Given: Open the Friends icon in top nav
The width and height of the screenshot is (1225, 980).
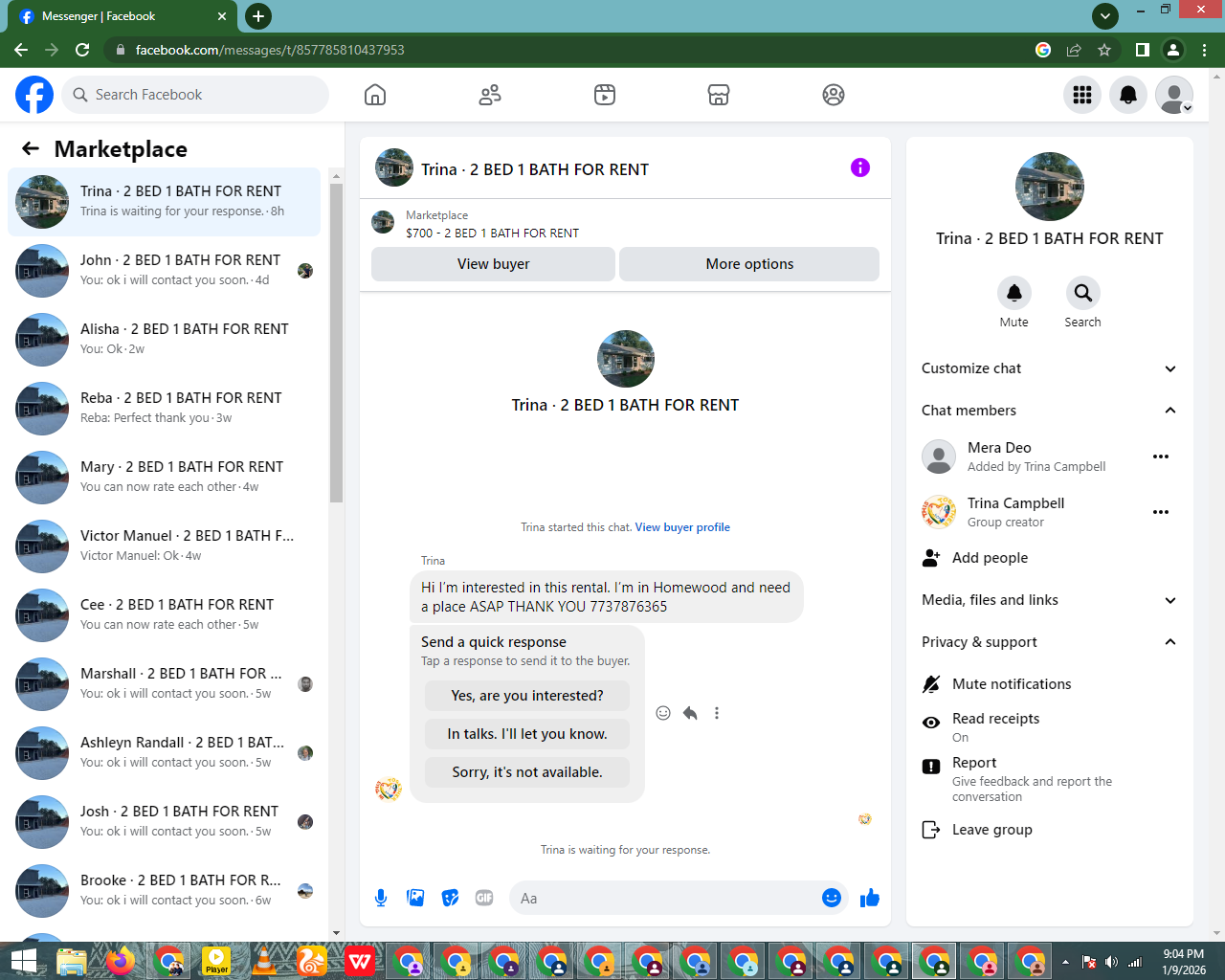Looking at the screenshot, I should click(x=490, y=95).
